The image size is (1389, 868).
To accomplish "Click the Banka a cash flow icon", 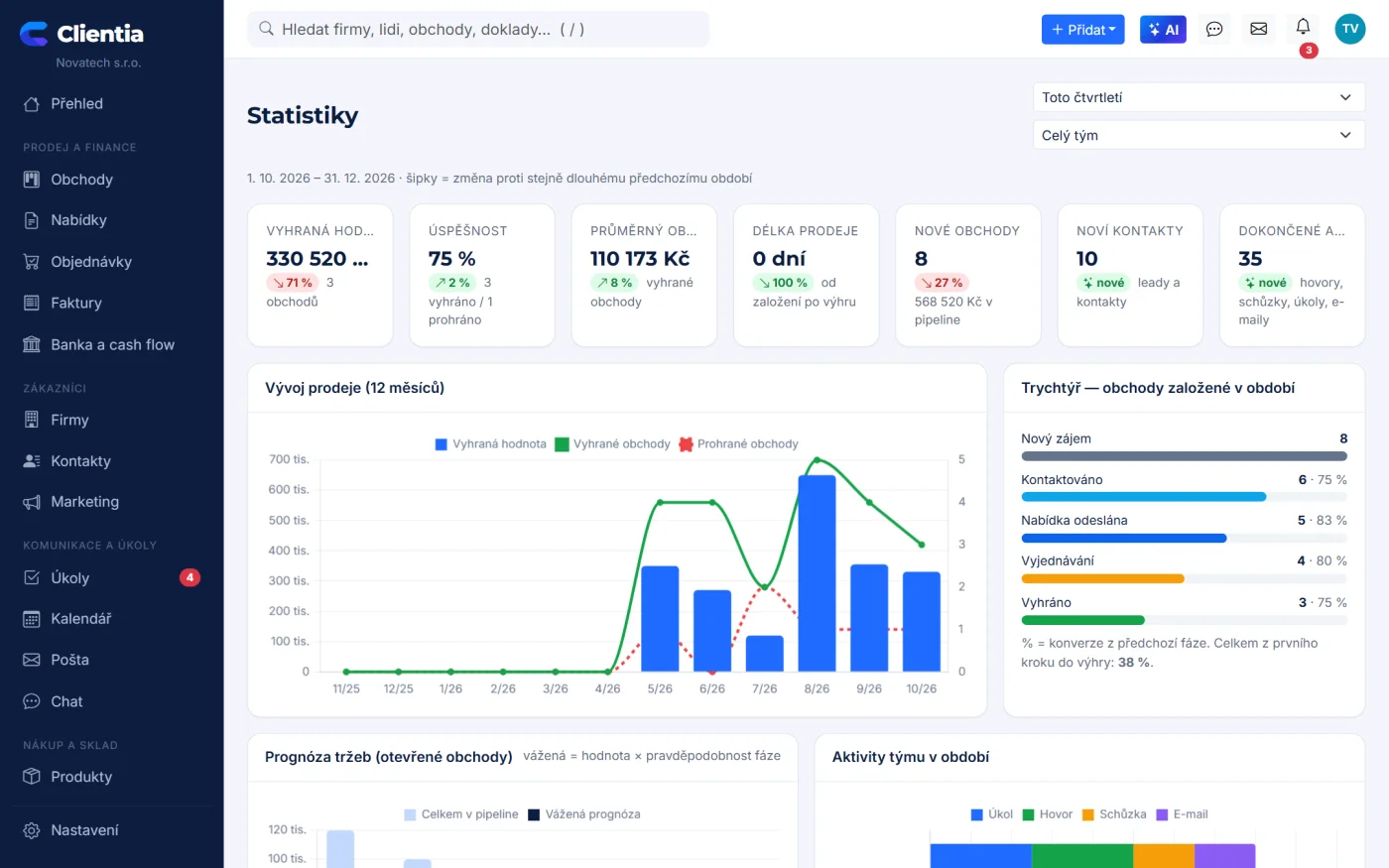I will pos(32,344).
